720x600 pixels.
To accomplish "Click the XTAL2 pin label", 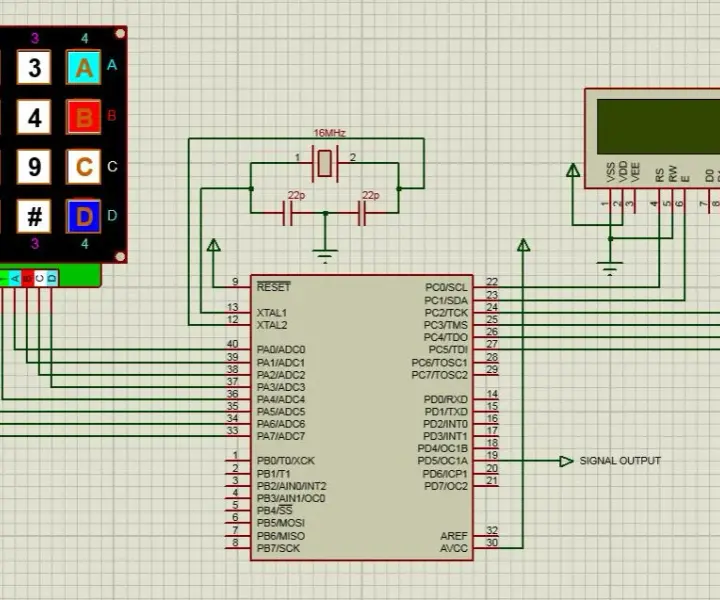I will (x=272, y=325).
